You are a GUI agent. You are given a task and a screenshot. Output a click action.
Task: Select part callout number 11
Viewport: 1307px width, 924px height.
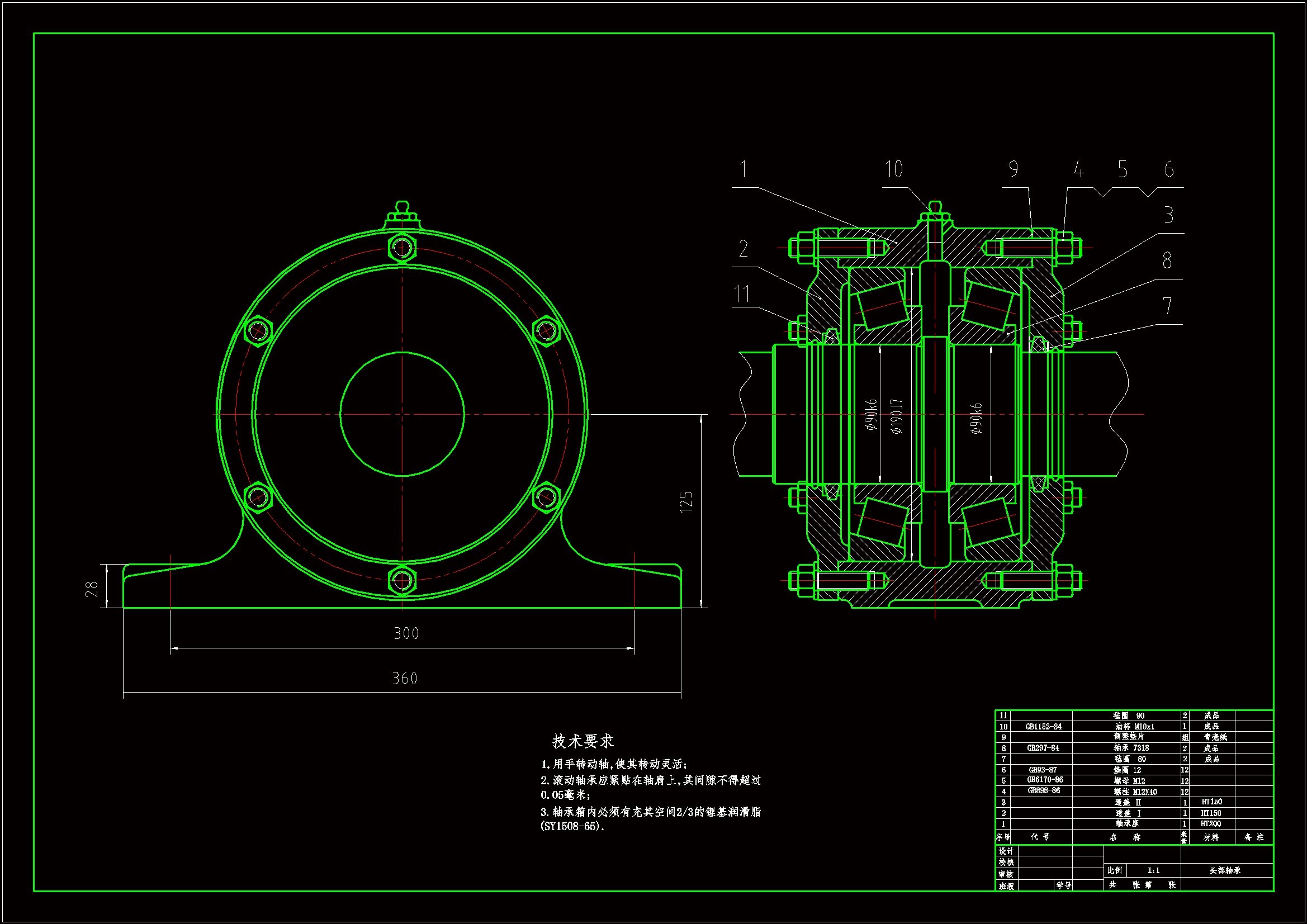[x=742, y=294]
